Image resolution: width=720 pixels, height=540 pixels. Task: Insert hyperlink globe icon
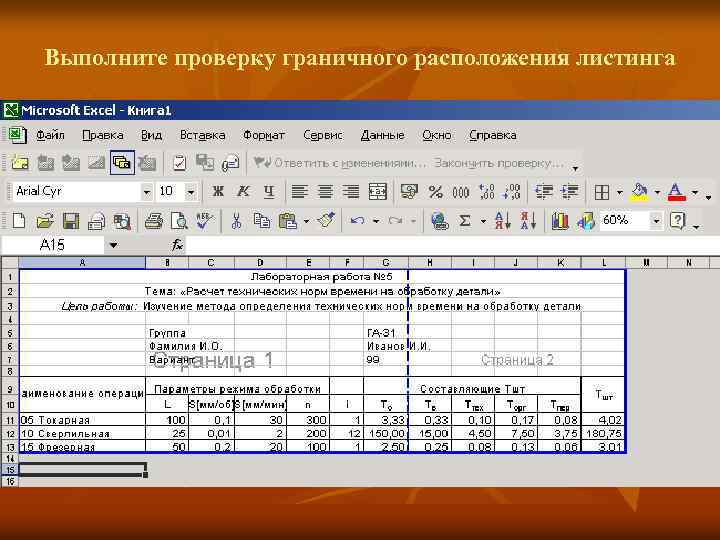tap(439, 221)
